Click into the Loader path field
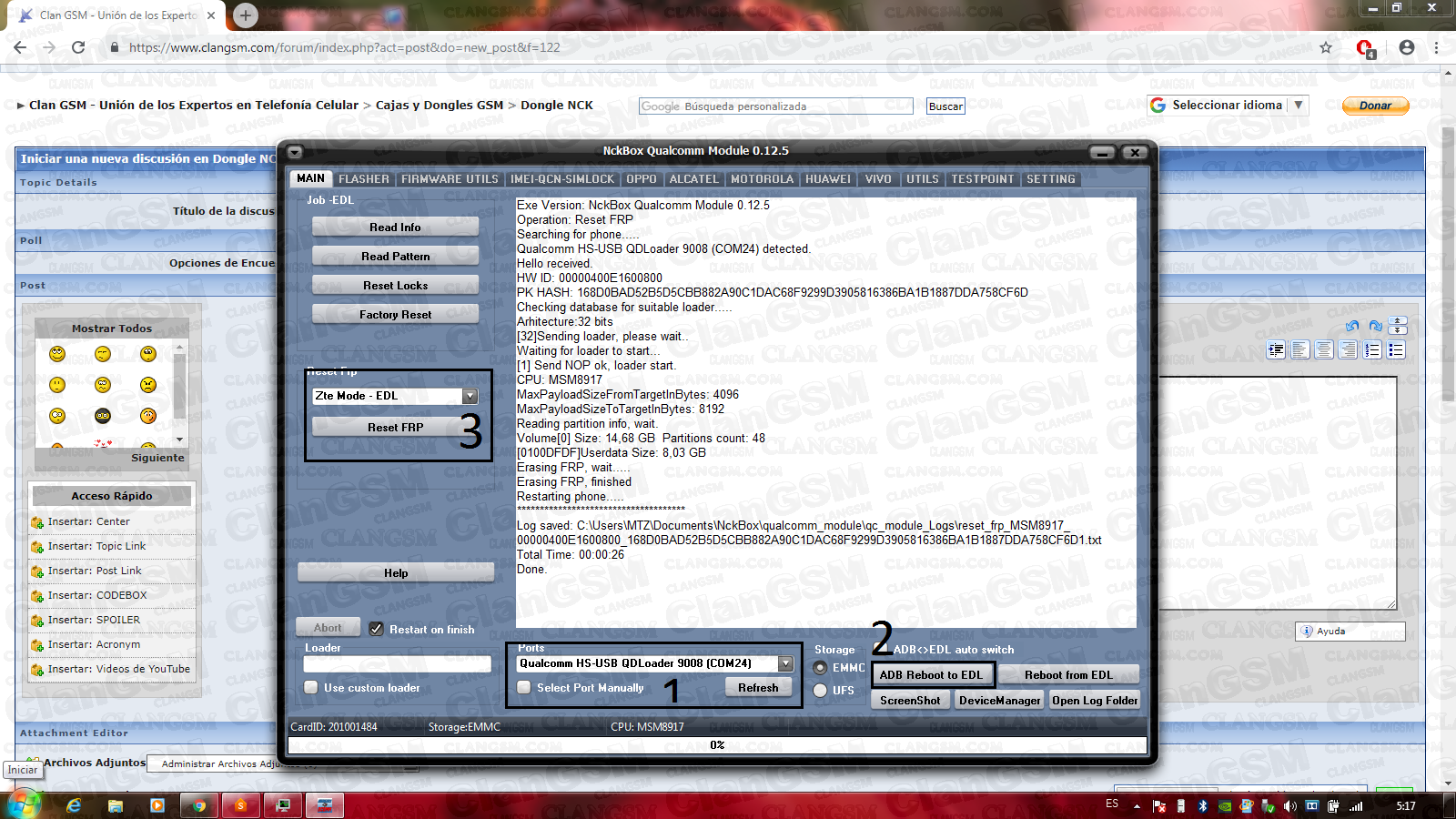 coord(398,664)
